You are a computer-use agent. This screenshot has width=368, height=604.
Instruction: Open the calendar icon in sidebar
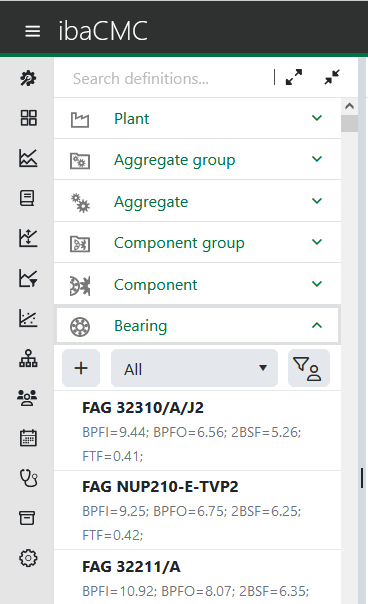28,438
